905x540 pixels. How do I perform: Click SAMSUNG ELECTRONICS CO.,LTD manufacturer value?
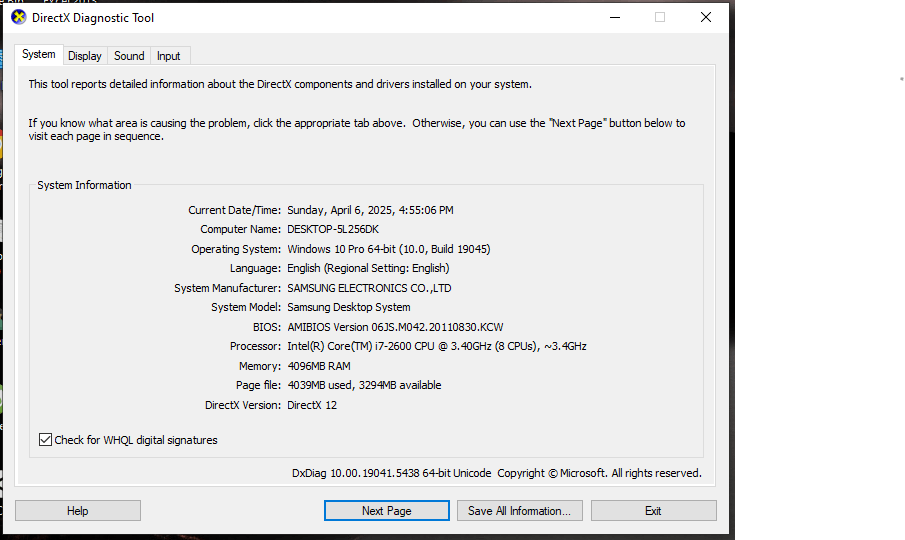click(x=369, y=288)
